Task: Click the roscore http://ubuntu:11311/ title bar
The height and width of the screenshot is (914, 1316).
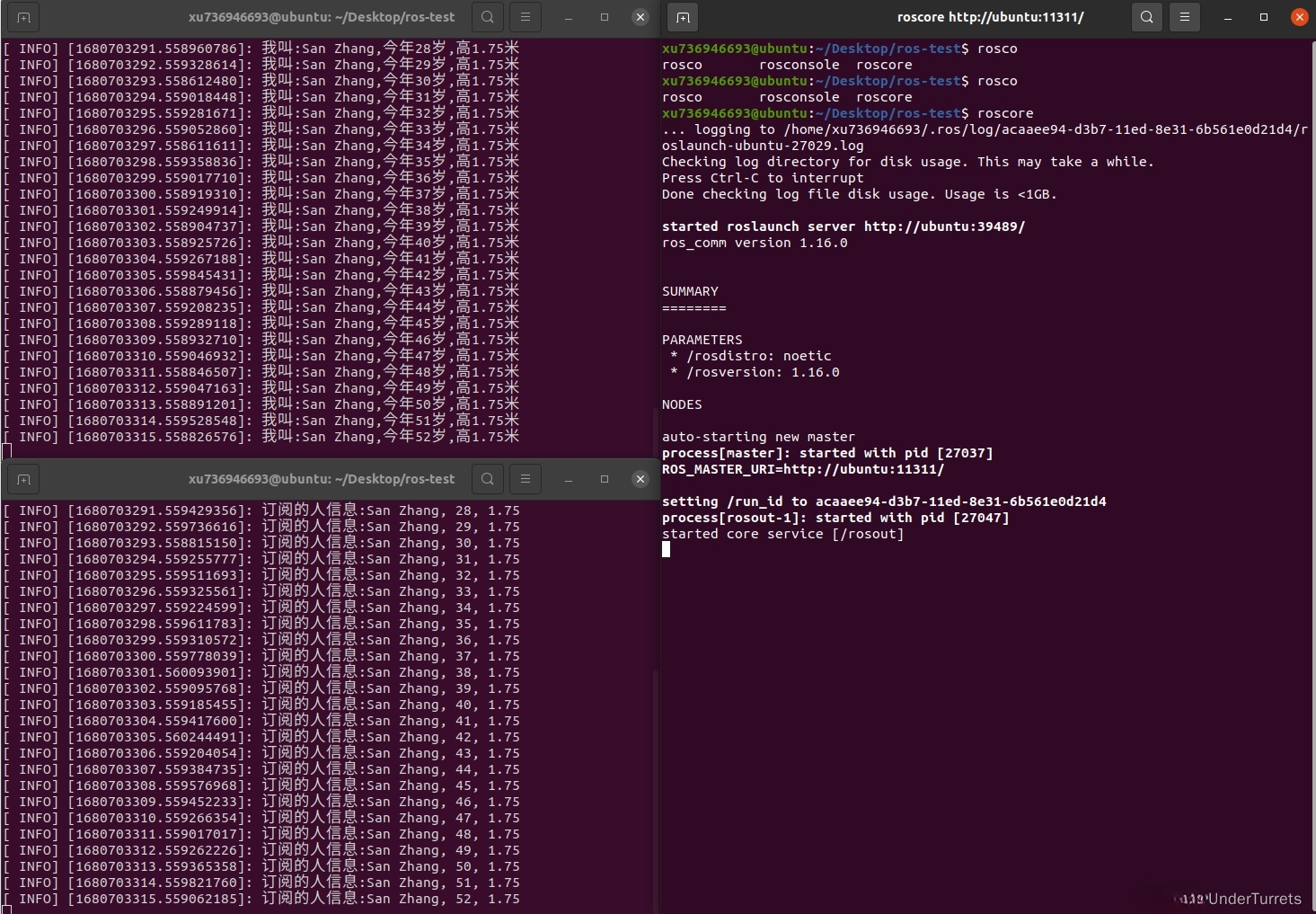Action: click(990, 17)
